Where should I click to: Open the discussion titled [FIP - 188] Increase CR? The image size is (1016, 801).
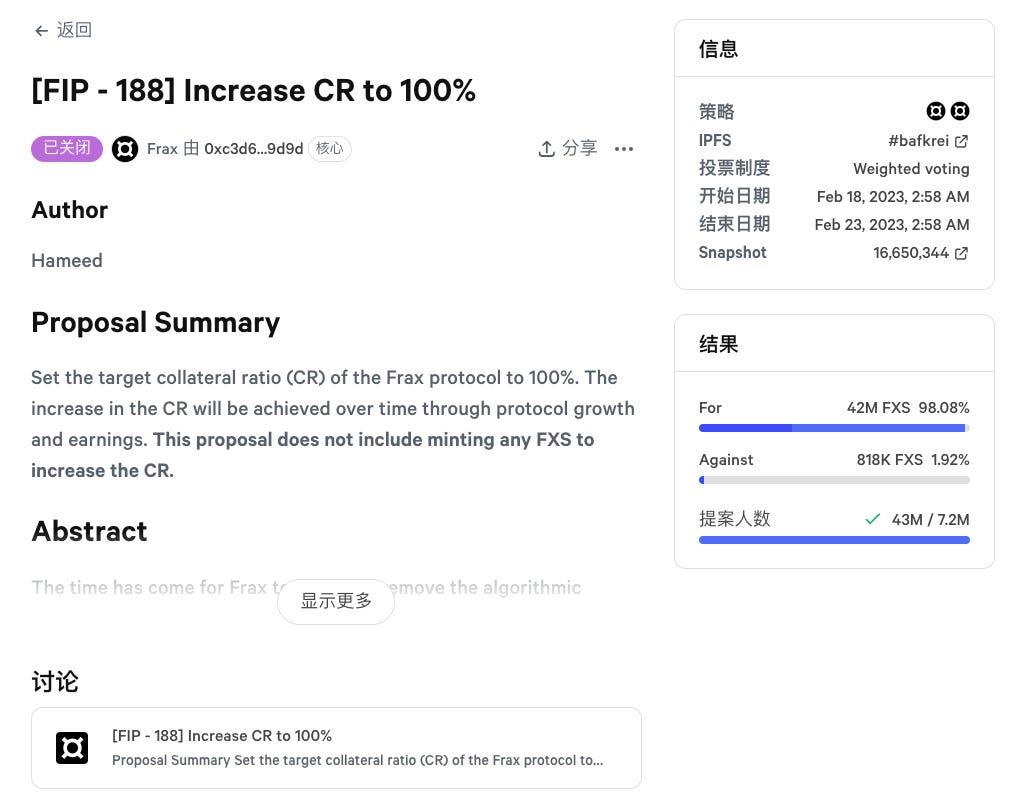(222, 736)
